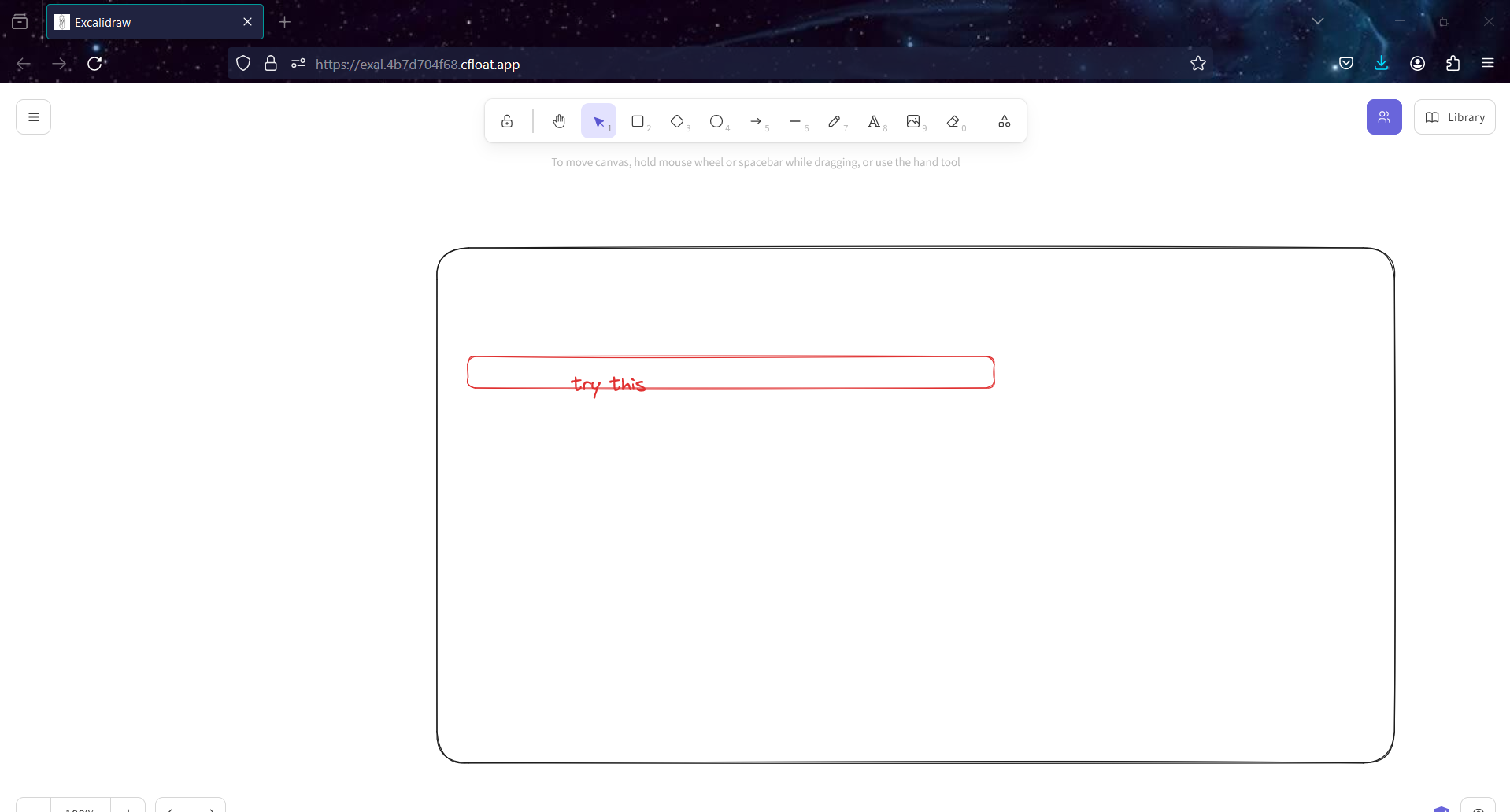Select the Diamond shape tool
This screenshot has height=812, width=1510.
677,121
